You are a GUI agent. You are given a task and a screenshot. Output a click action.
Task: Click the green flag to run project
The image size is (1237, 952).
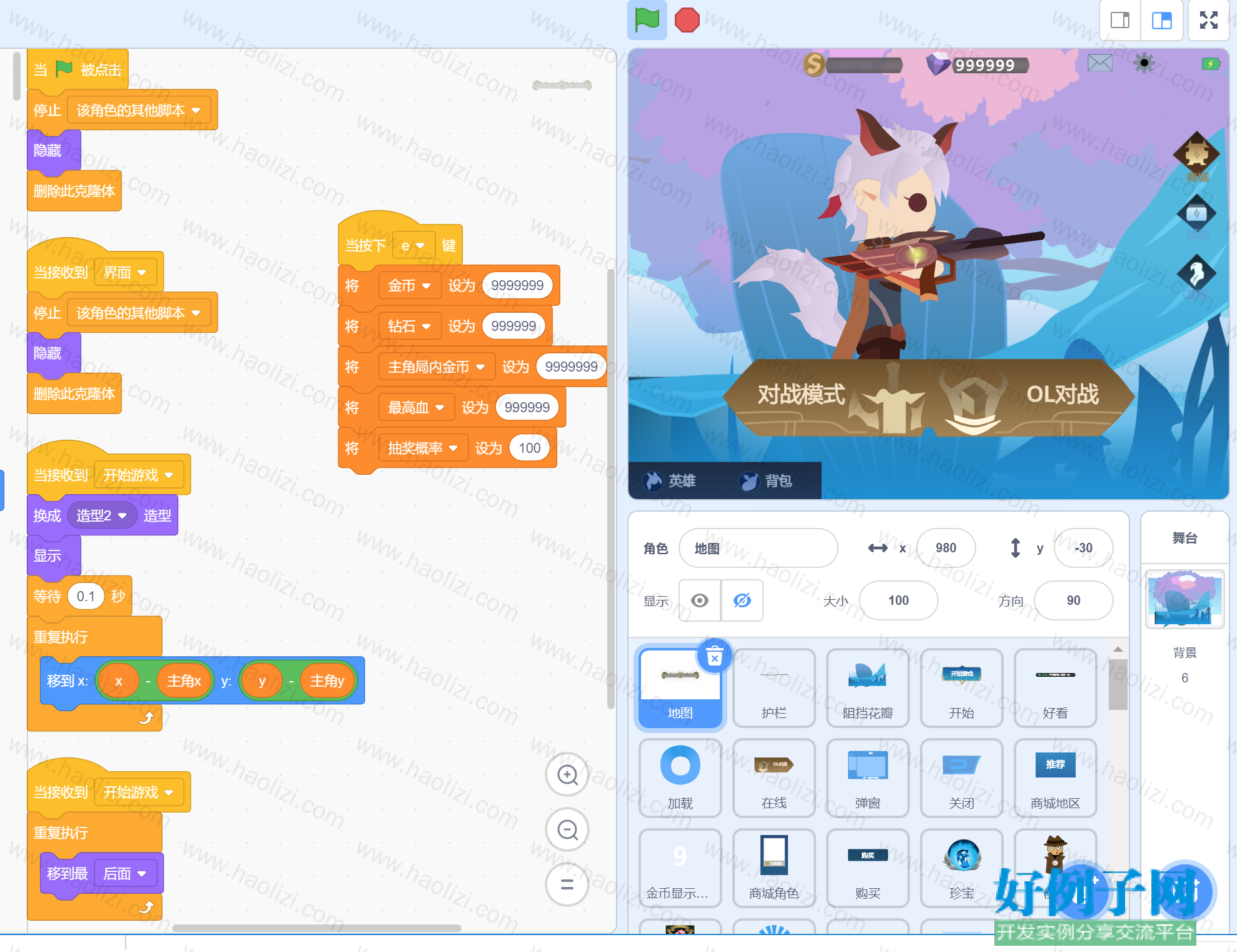pos(647,20)
